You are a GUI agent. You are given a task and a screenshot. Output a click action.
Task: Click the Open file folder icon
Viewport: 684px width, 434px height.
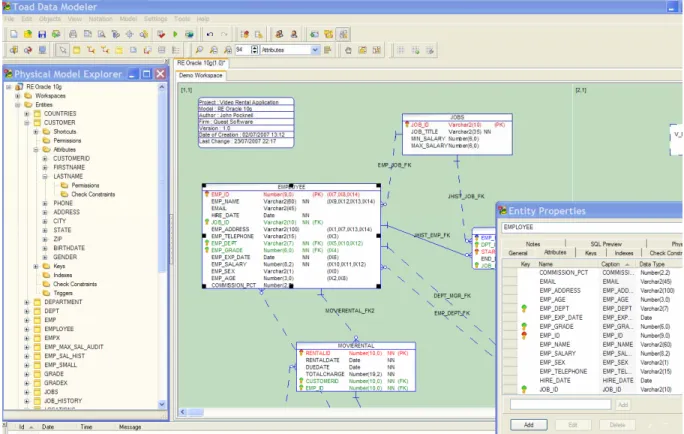click(28, 34)
